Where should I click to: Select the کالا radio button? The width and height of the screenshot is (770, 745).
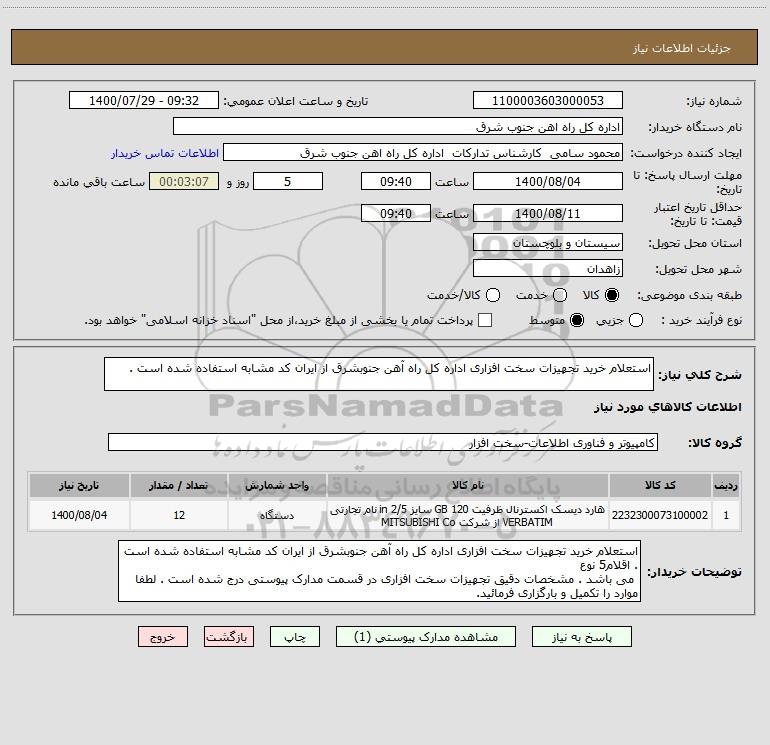coord(612,295)
